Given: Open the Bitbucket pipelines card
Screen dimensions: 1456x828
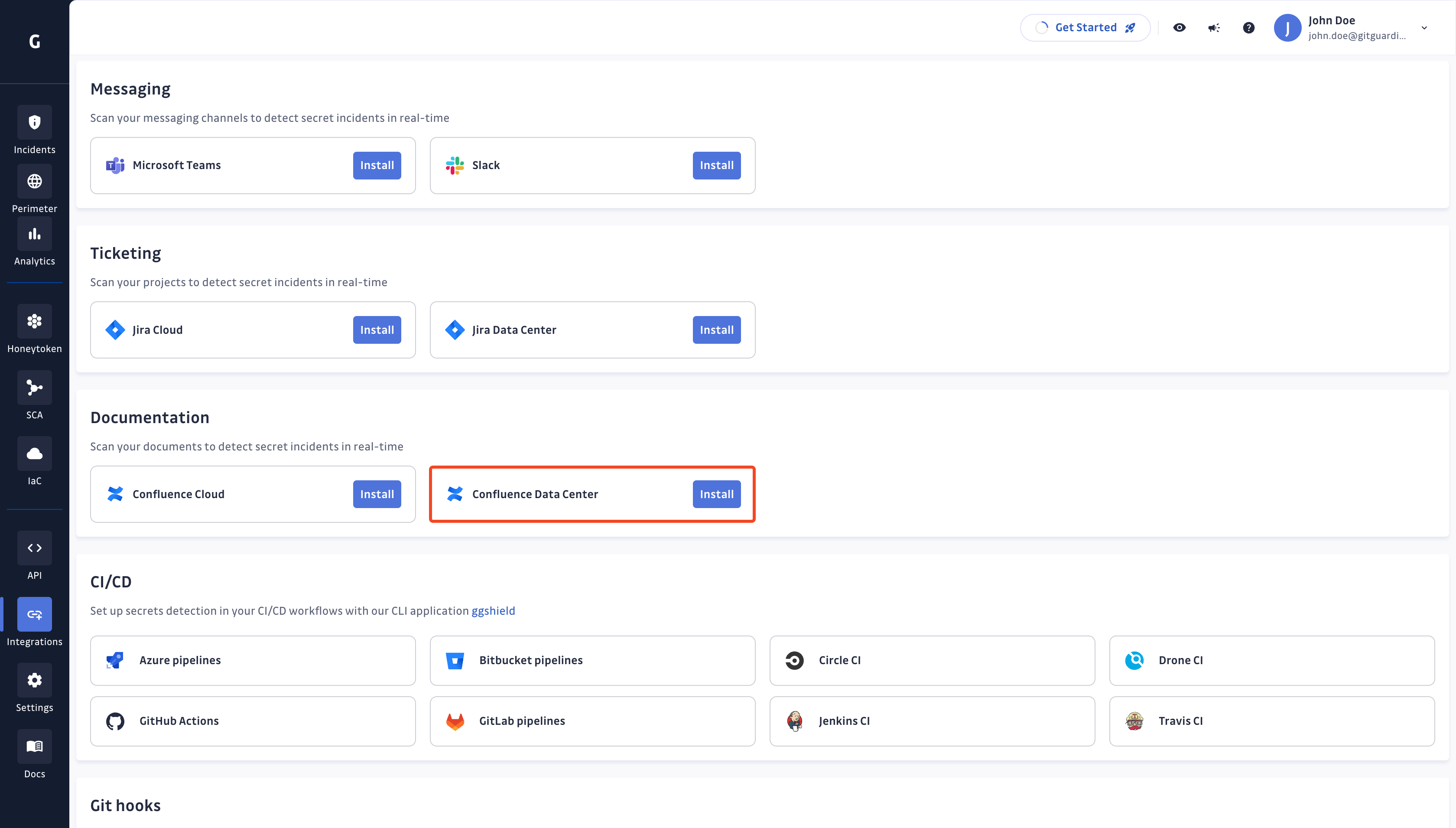Looking at the screenshot, I should click(593, 660).
